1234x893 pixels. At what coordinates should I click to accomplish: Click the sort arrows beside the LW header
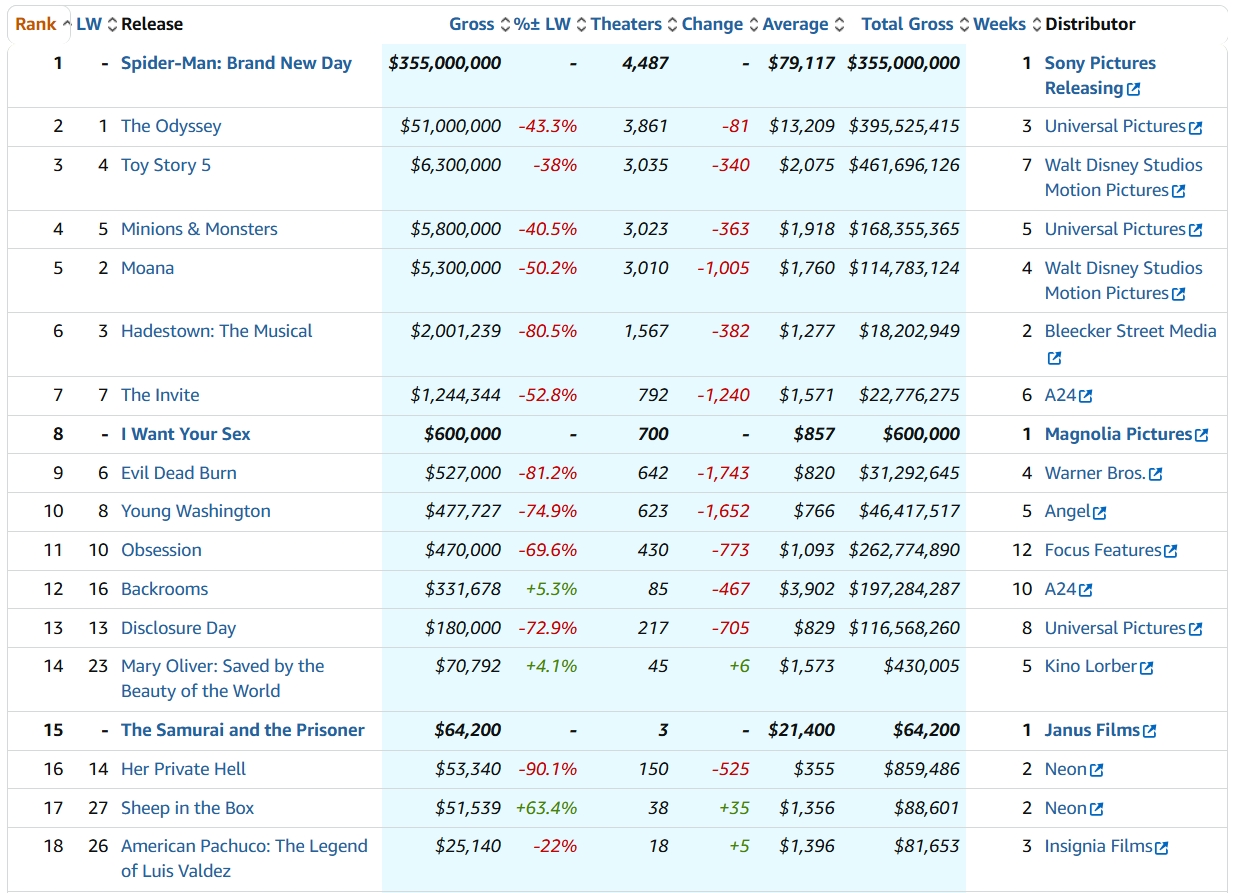click(112, 25)
